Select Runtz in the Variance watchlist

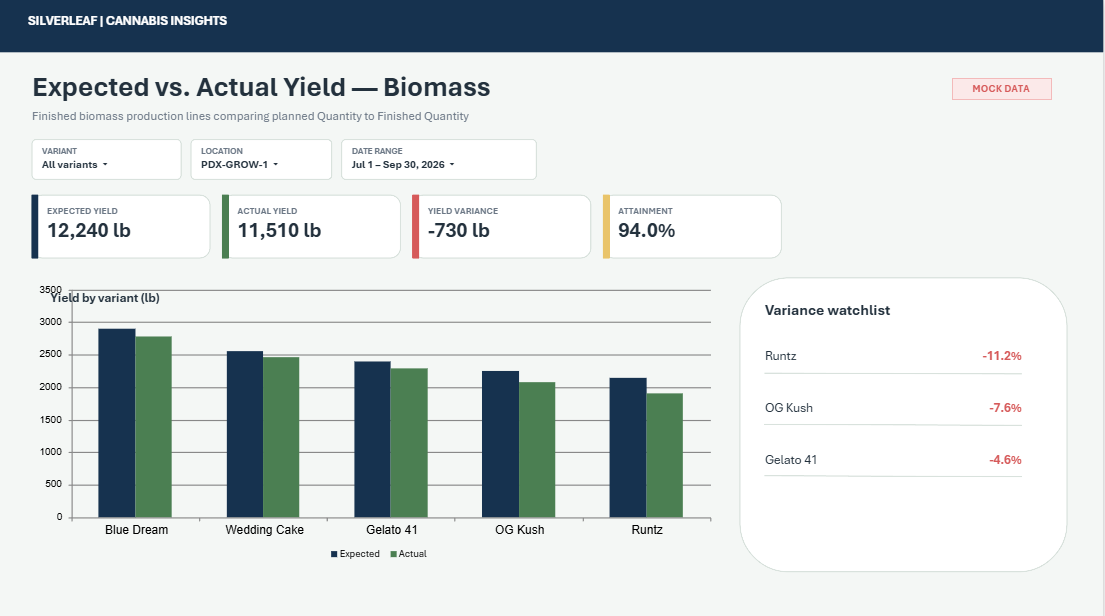click(x=781, y=356)
